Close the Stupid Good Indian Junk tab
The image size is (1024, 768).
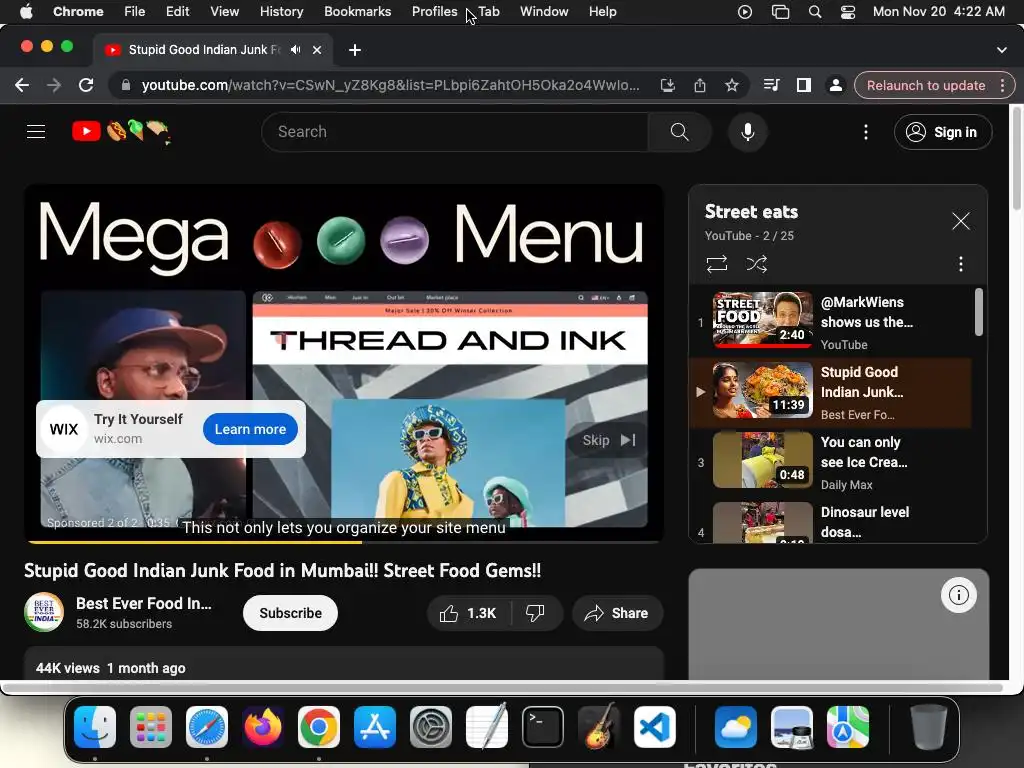click(317, 50)
